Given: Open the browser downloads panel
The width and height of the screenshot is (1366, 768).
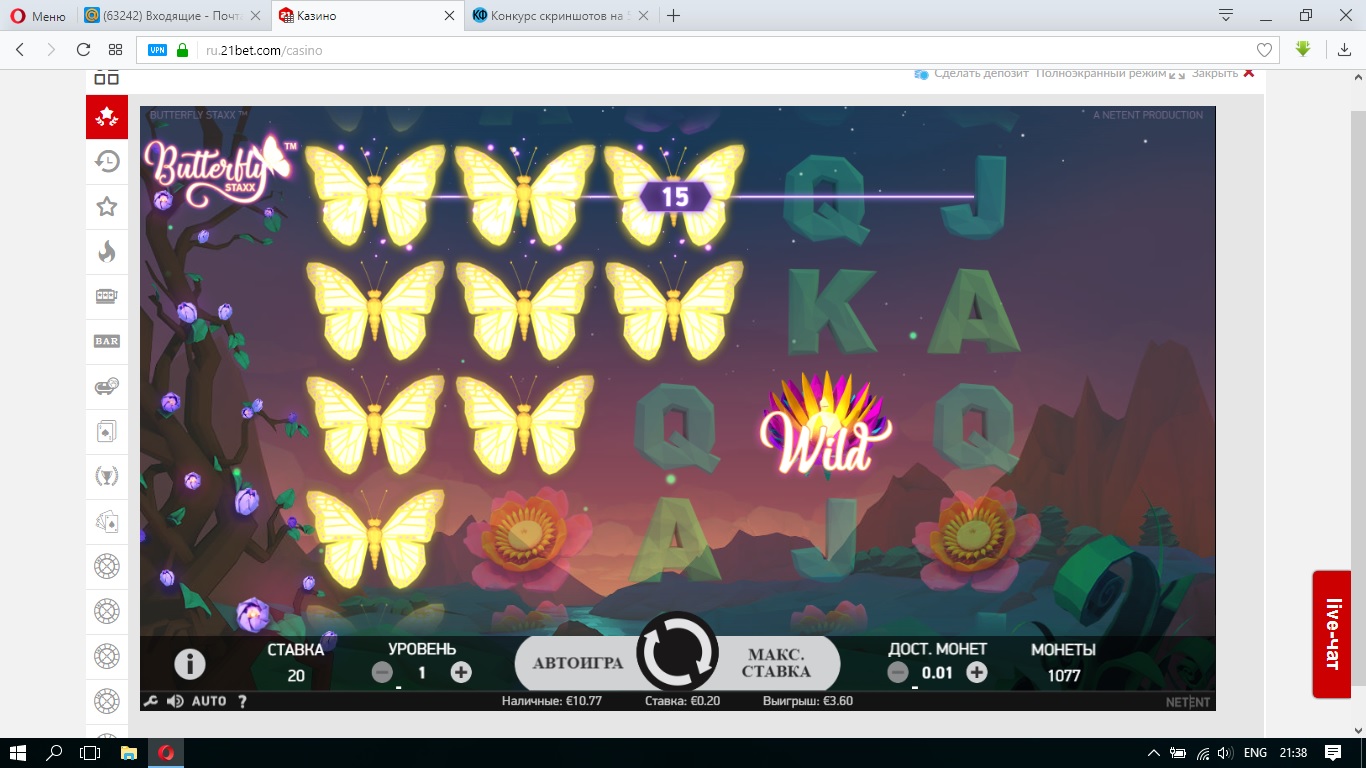Looking at the screenshot, I should pyautogui.click(x=1345, y=50).
